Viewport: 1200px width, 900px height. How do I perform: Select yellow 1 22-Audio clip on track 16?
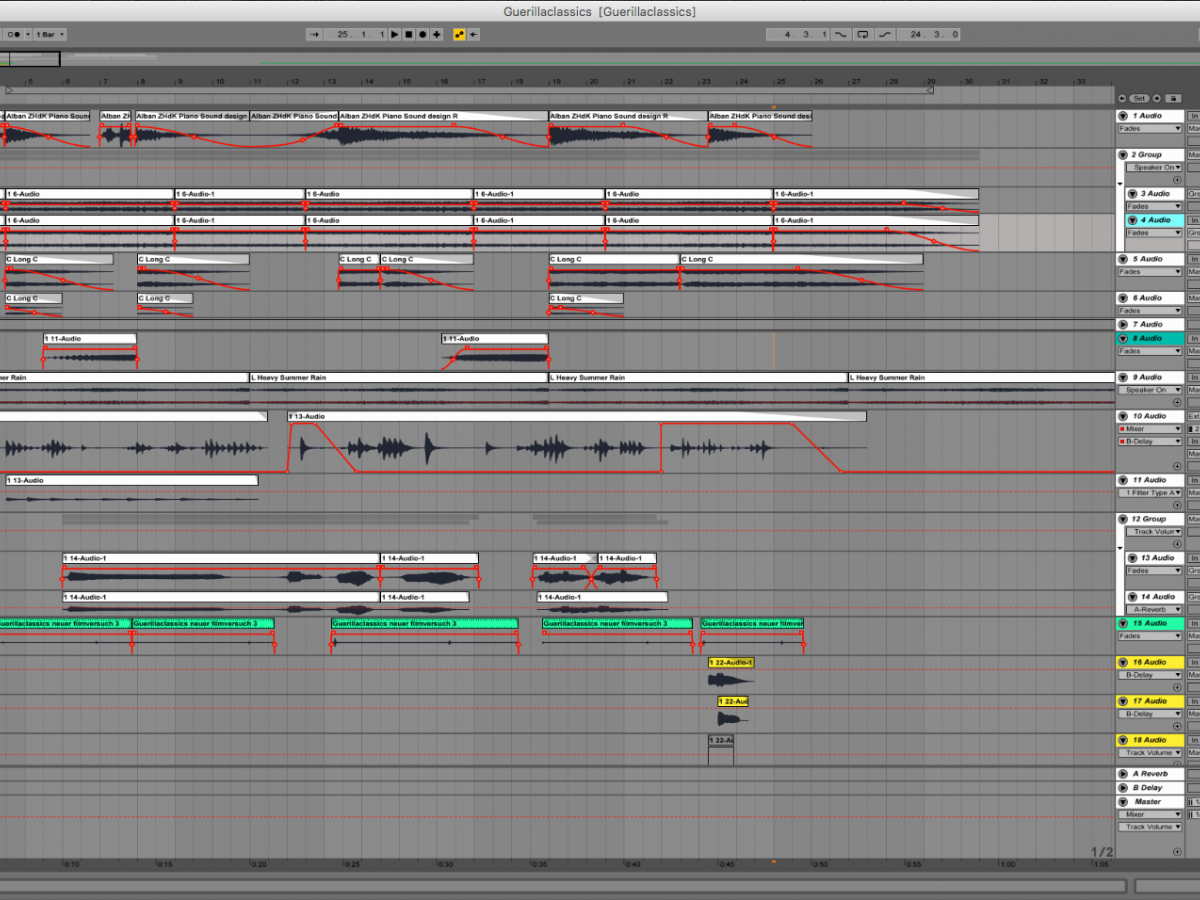click(x=731, y=662)
